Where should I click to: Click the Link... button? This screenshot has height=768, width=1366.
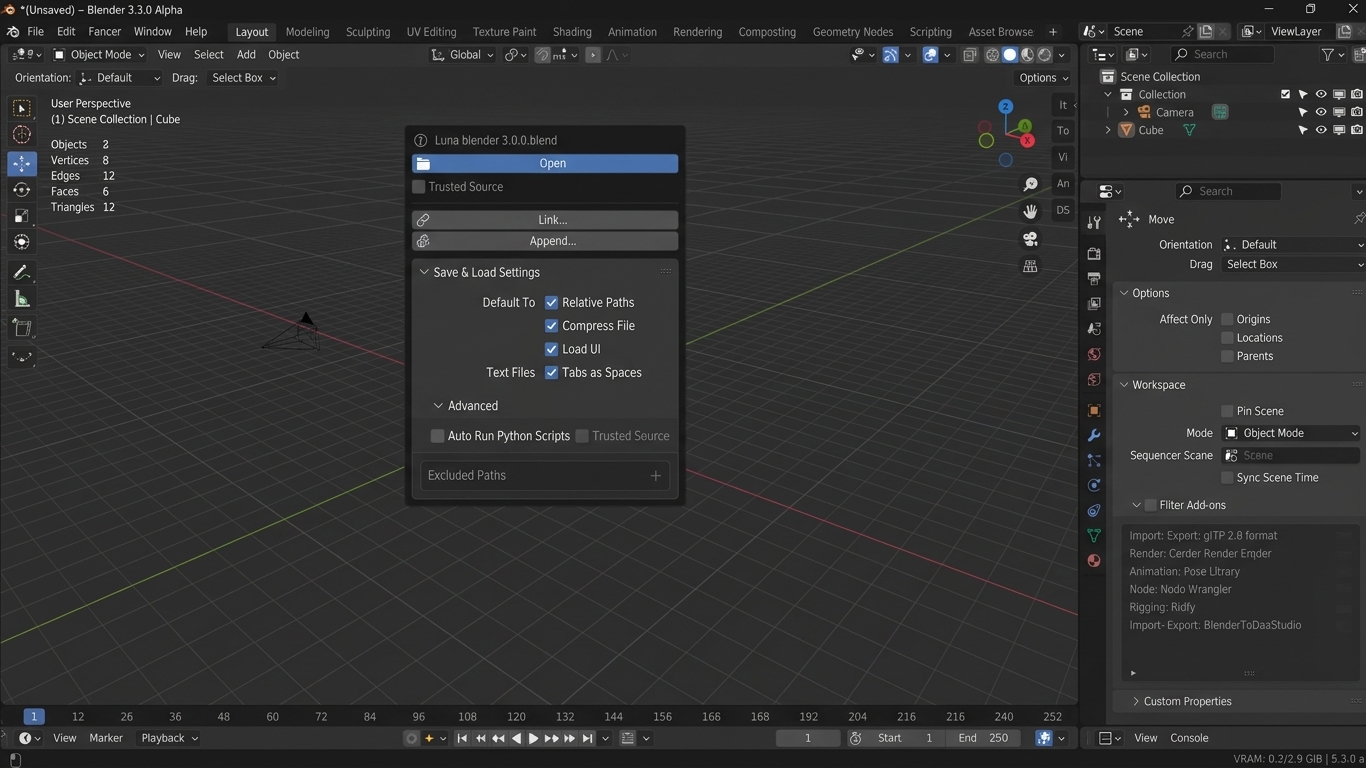coord(545,220)
